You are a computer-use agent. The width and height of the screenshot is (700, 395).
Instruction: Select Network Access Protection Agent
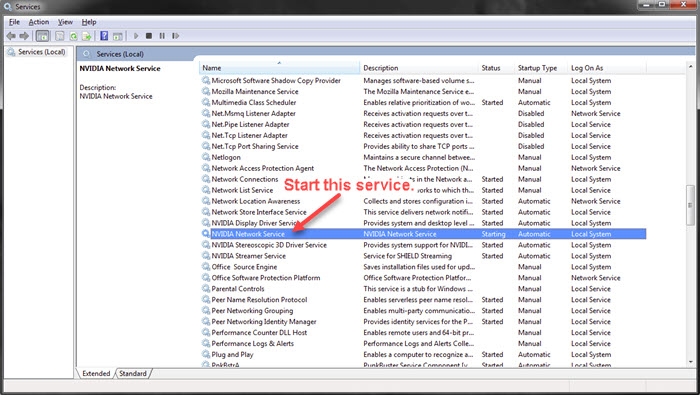(262, 168)
